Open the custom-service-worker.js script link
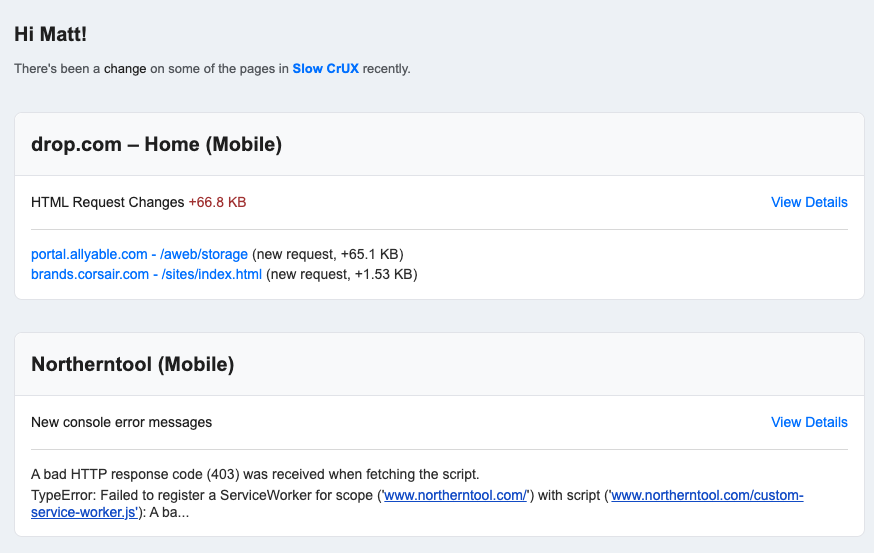This screenshot has width=874, height=553. click(707, 495)
